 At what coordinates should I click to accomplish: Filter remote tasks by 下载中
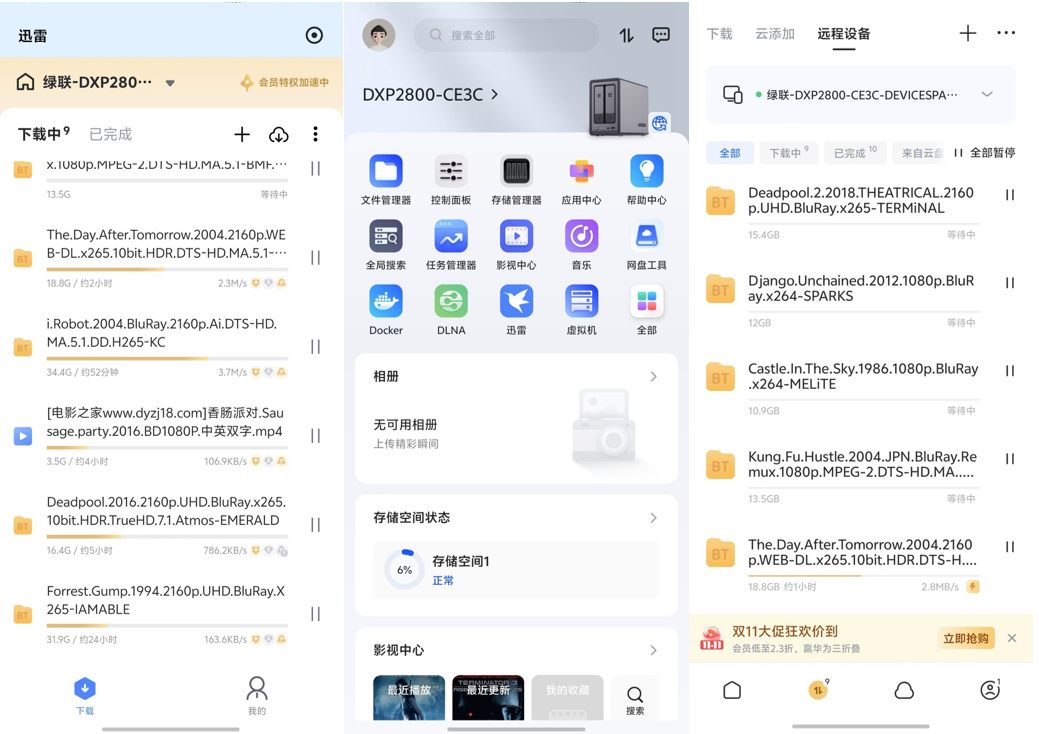(x=789, y=153)
